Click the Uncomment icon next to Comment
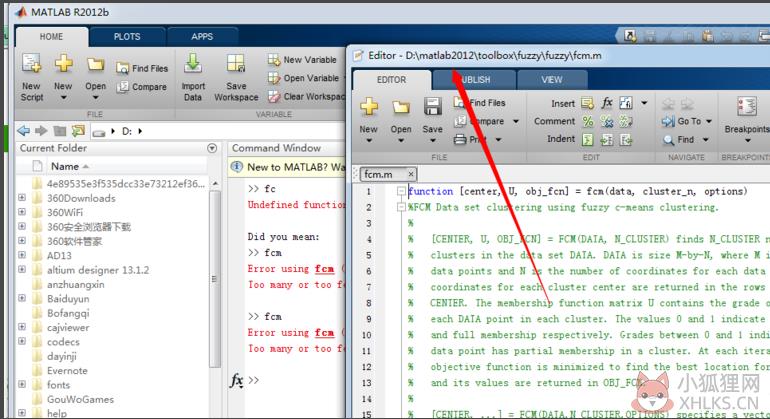 click(607, 121)
